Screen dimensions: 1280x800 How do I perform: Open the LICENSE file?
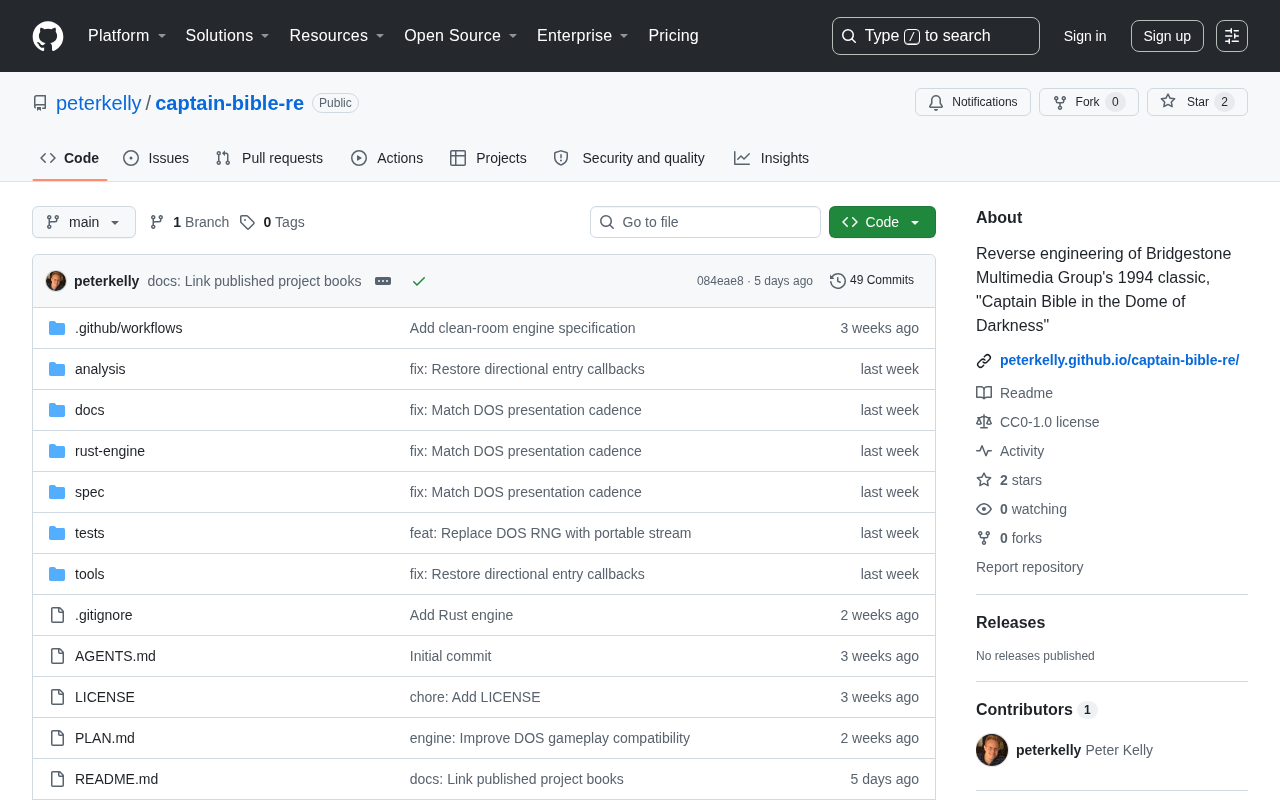(x=105, y=697)
